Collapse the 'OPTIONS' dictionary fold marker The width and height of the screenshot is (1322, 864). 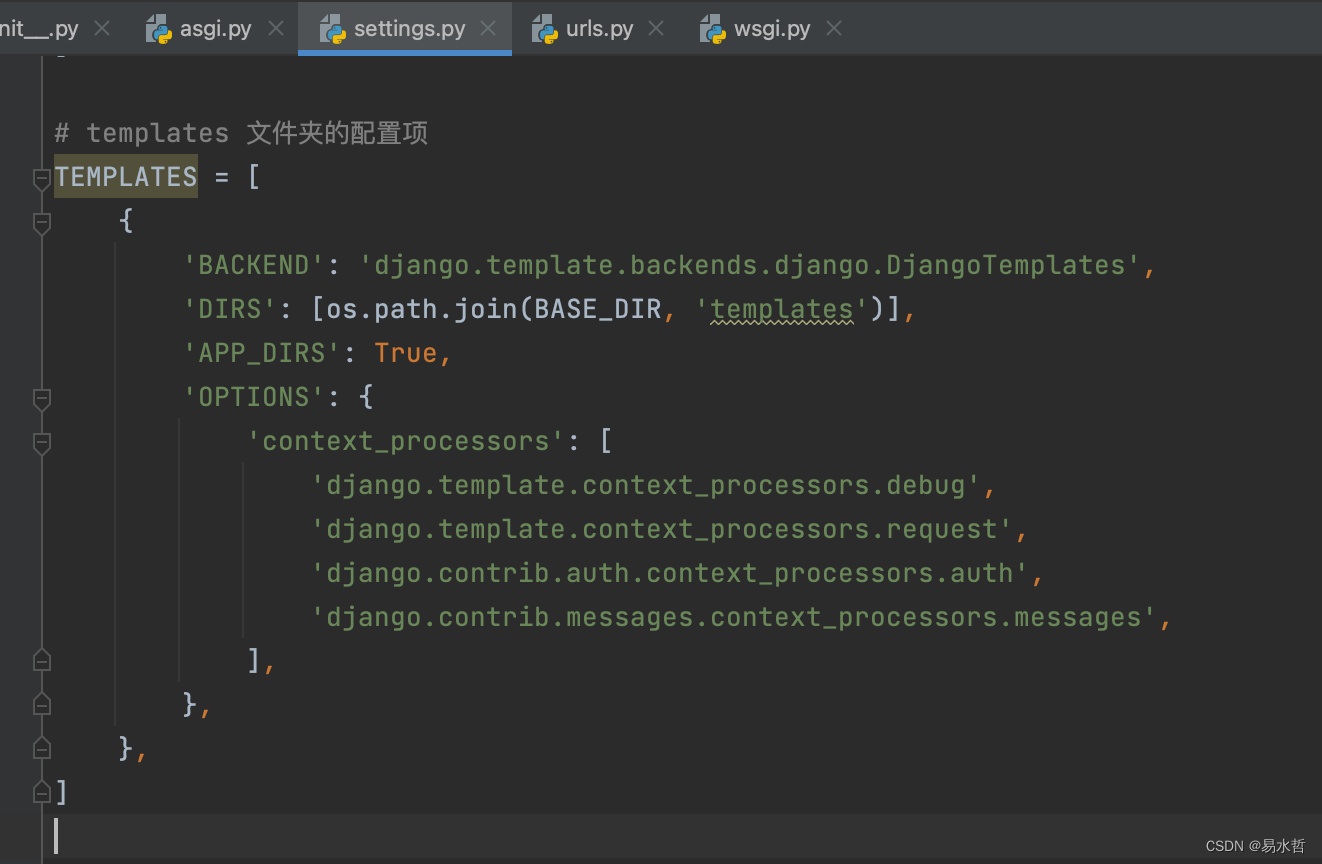click(42, 400)
